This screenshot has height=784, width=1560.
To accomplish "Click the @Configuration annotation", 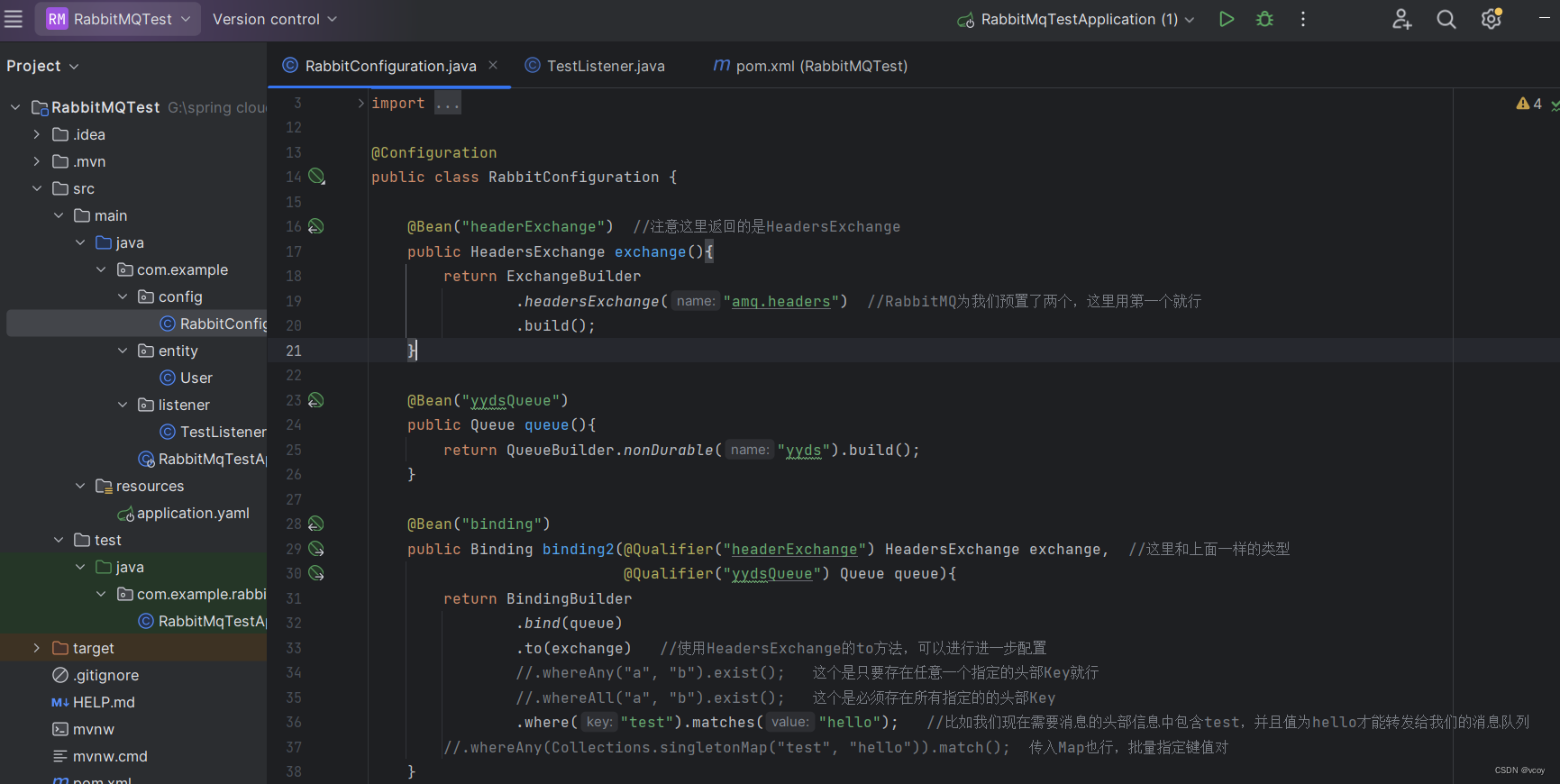I will [x=433, y=152].
